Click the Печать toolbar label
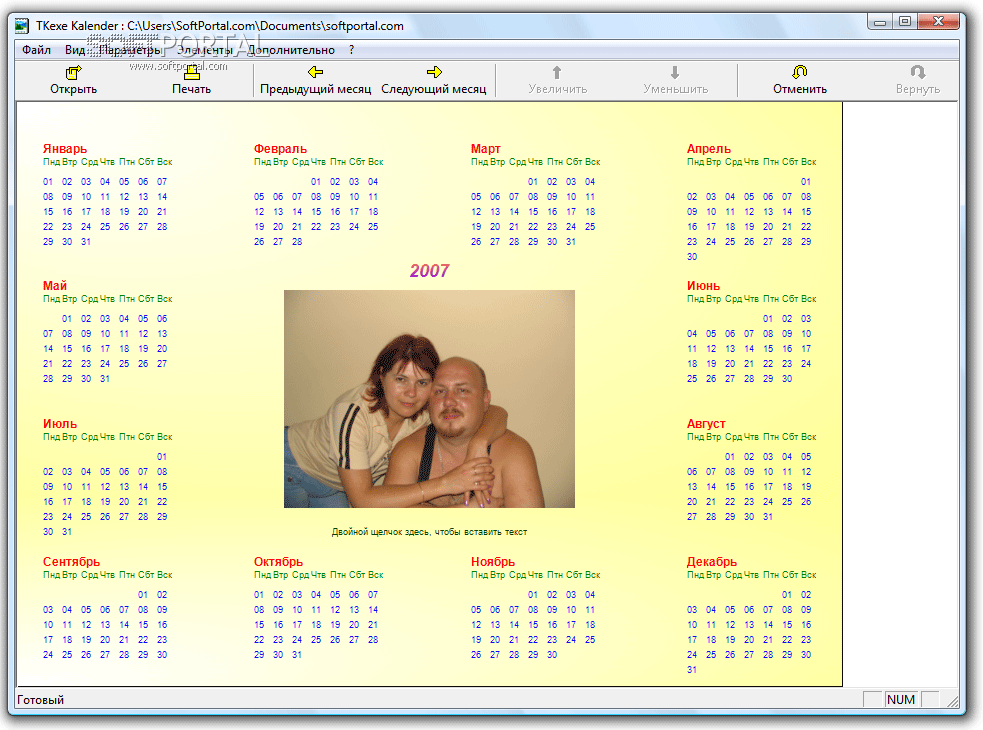 [x=191, y=89]
